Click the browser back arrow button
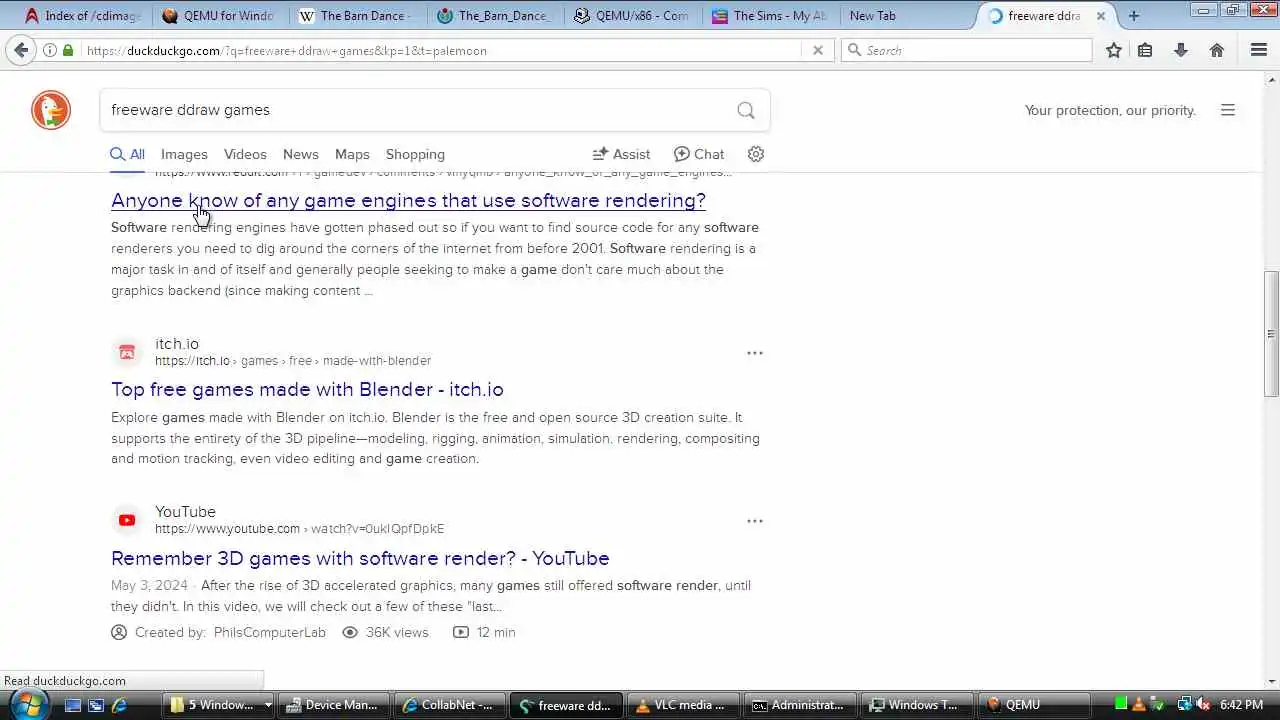Viewport: 1280px width, 720px height. [21, 50]
